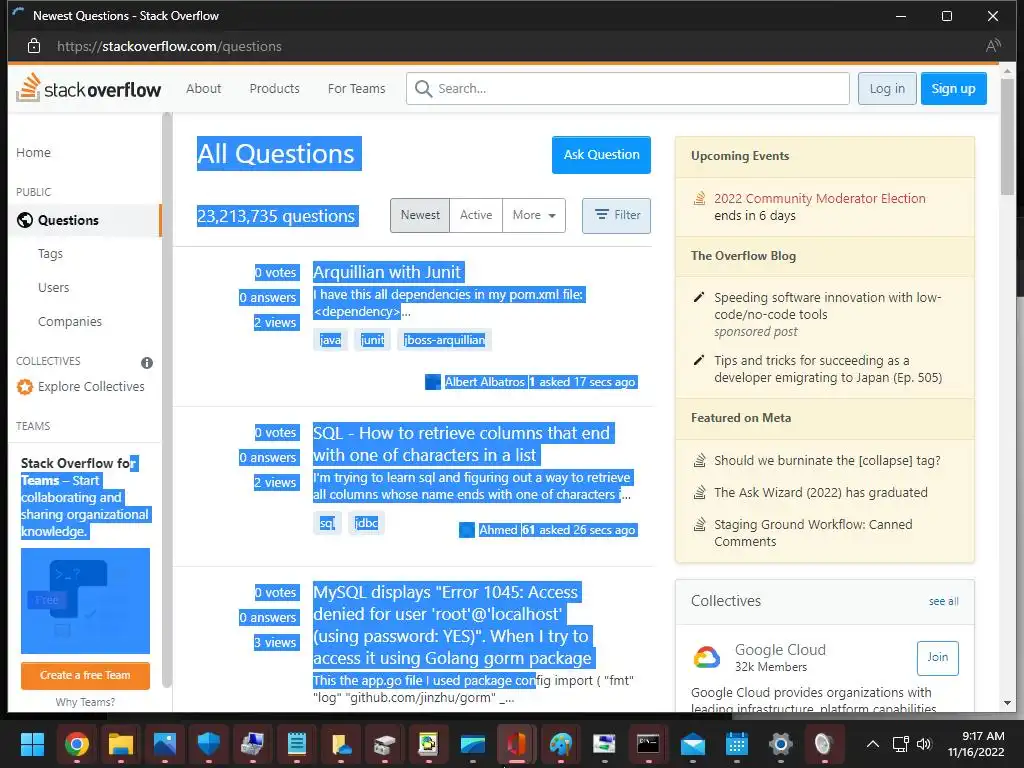Show hidden tray icons chevron
This screenshot has height=768, width=1024.
pos(872,744)
